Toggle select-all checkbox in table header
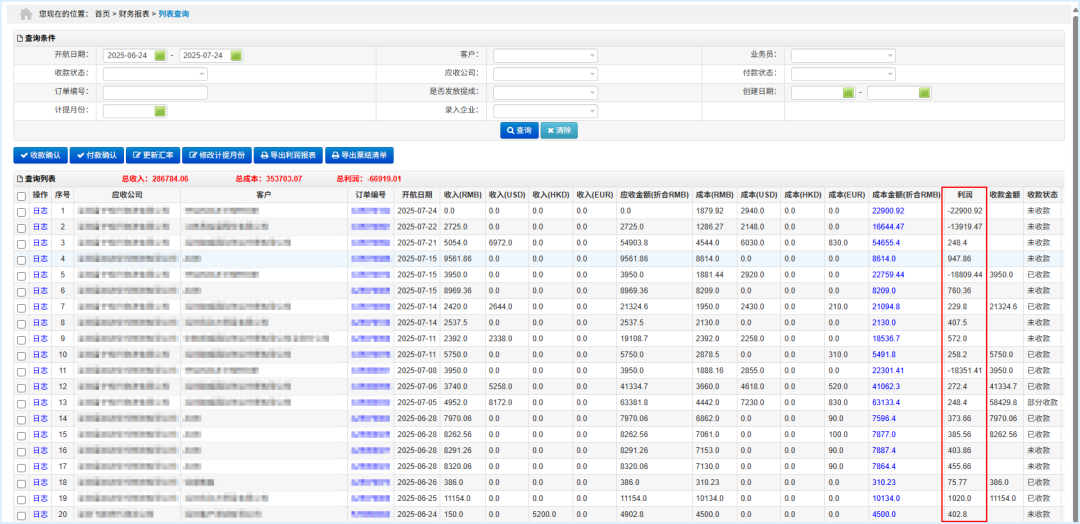 tap(22, 196)
